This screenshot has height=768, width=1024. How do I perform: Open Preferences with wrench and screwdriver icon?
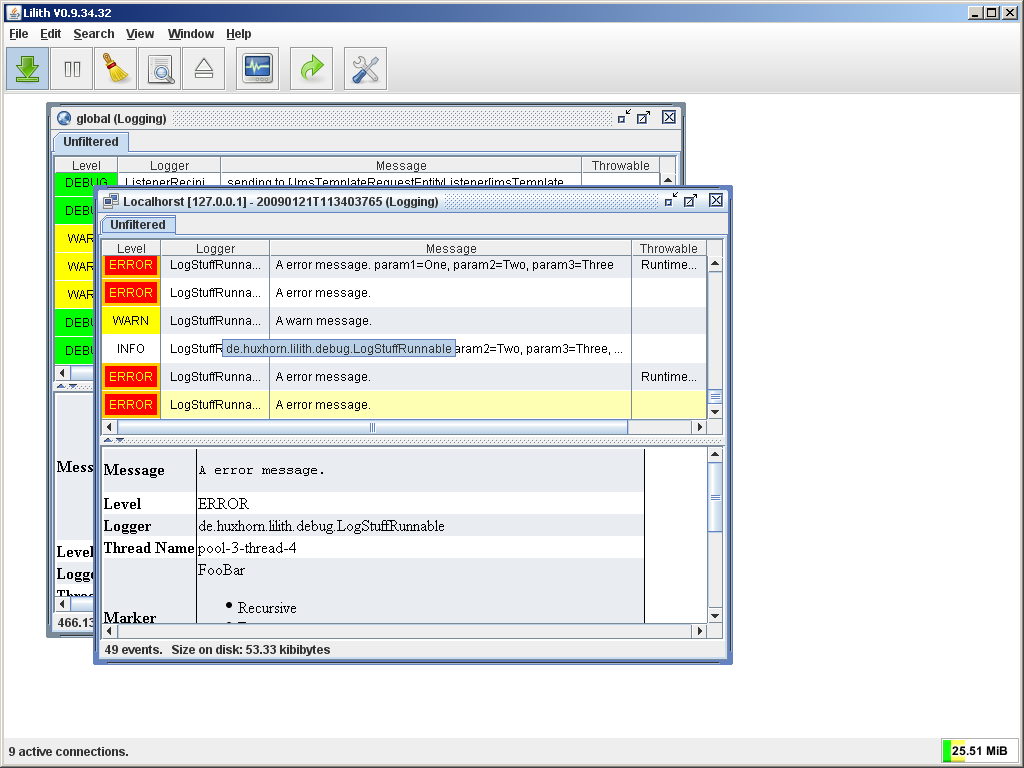366,69
